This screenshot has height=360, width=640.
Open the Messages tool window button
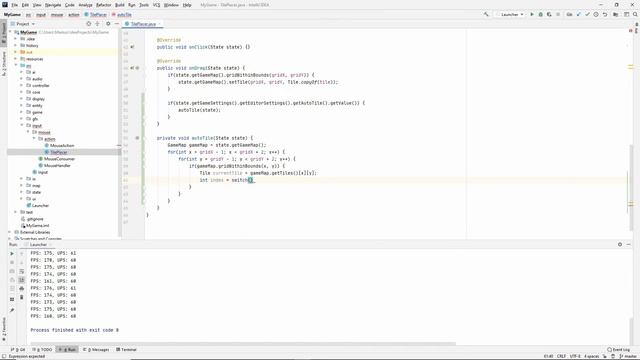[96, 349]
